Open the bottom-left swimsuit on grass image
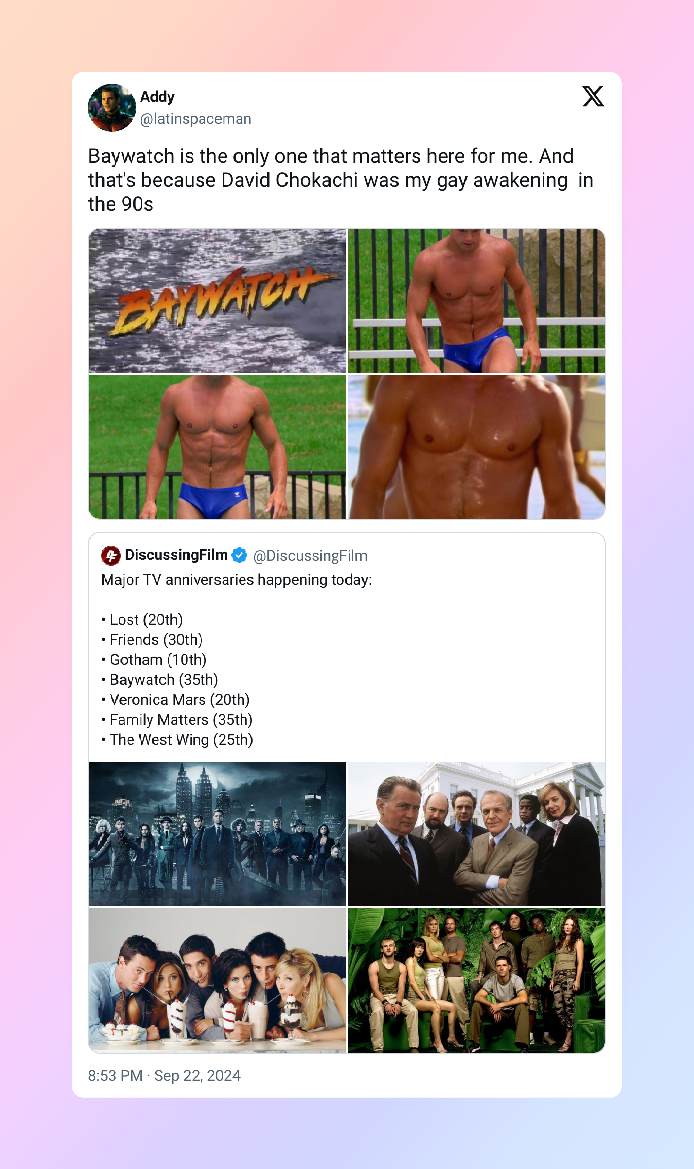The height and width of the screenshot is (1169, 694). click(x=217, y=447)
